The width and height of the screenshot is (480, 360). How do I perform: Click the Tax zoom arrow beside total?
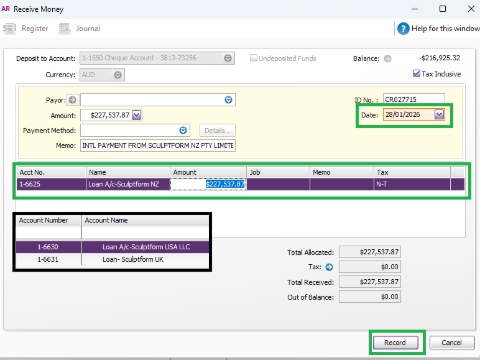pyautogui.click(x=329, y=267)
